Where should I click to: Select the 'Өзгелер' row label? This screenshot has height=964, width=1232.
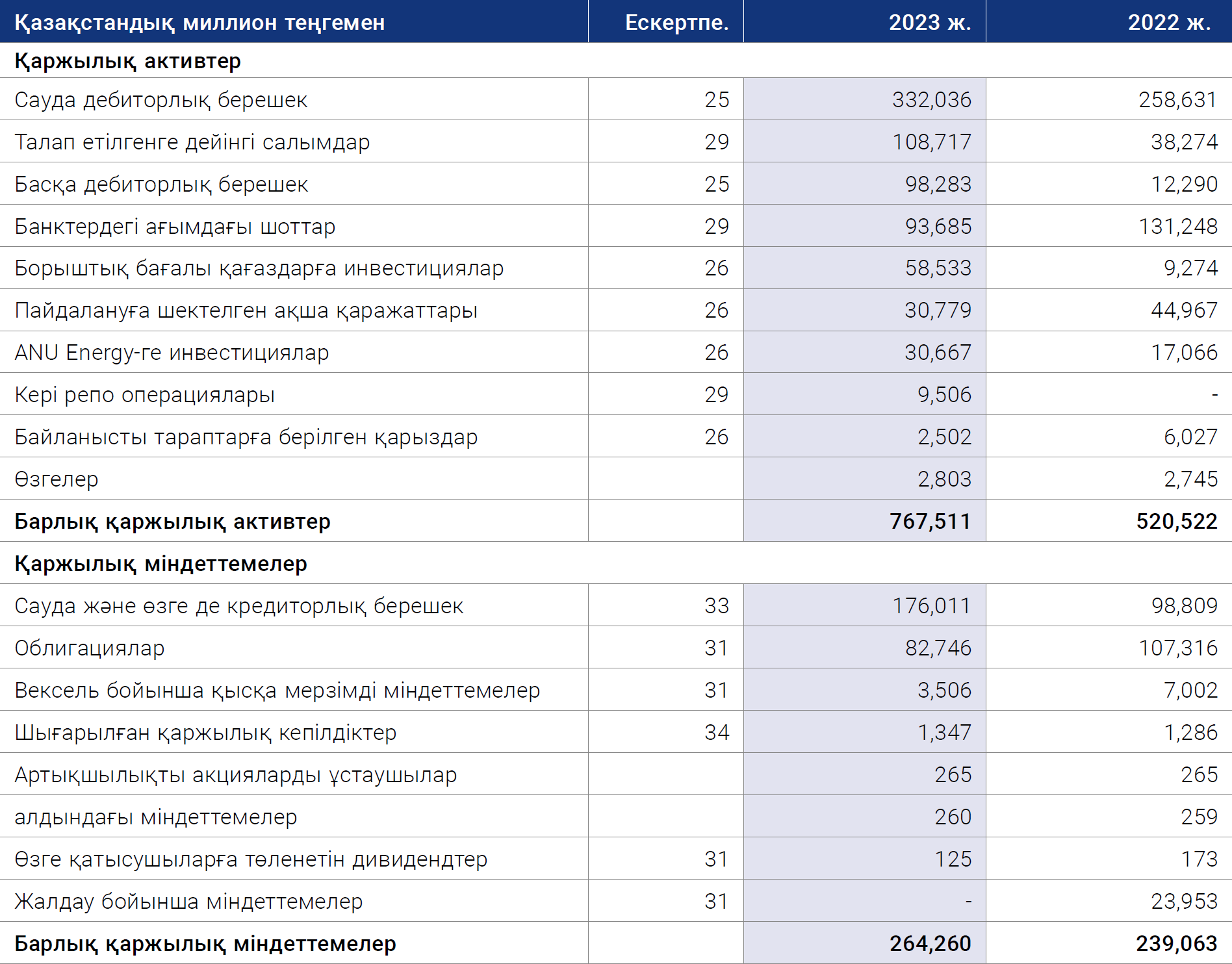pyautogui.click(x=57, y=479)
